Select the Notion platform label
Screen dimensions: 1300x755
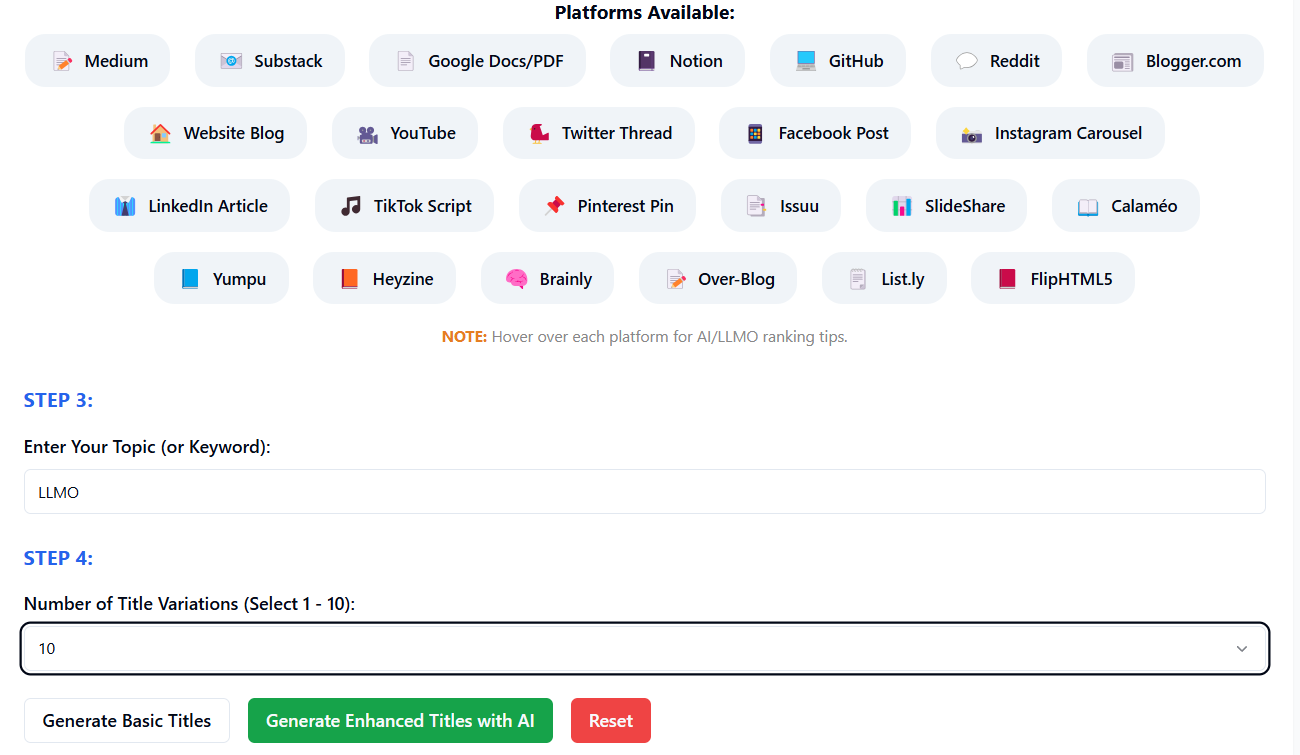pos(696,61)
